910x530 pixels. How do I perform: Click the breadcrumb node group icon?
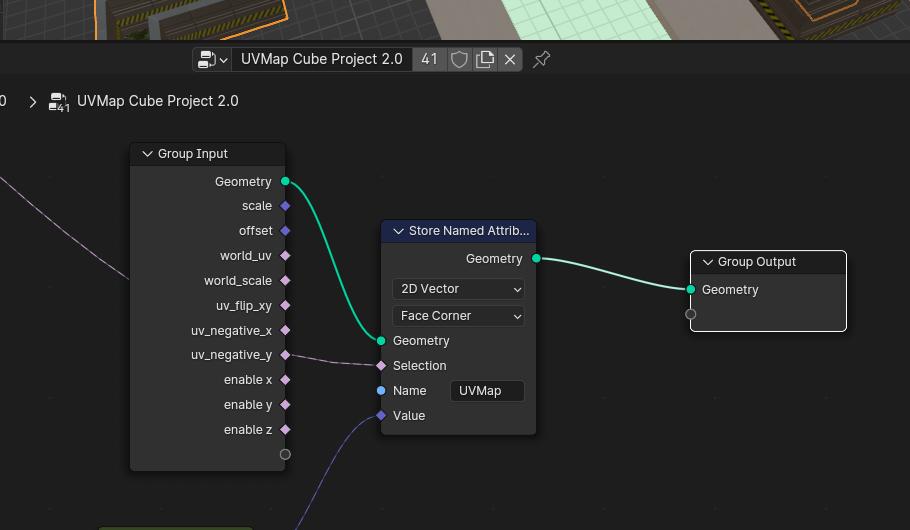(59, 102)
